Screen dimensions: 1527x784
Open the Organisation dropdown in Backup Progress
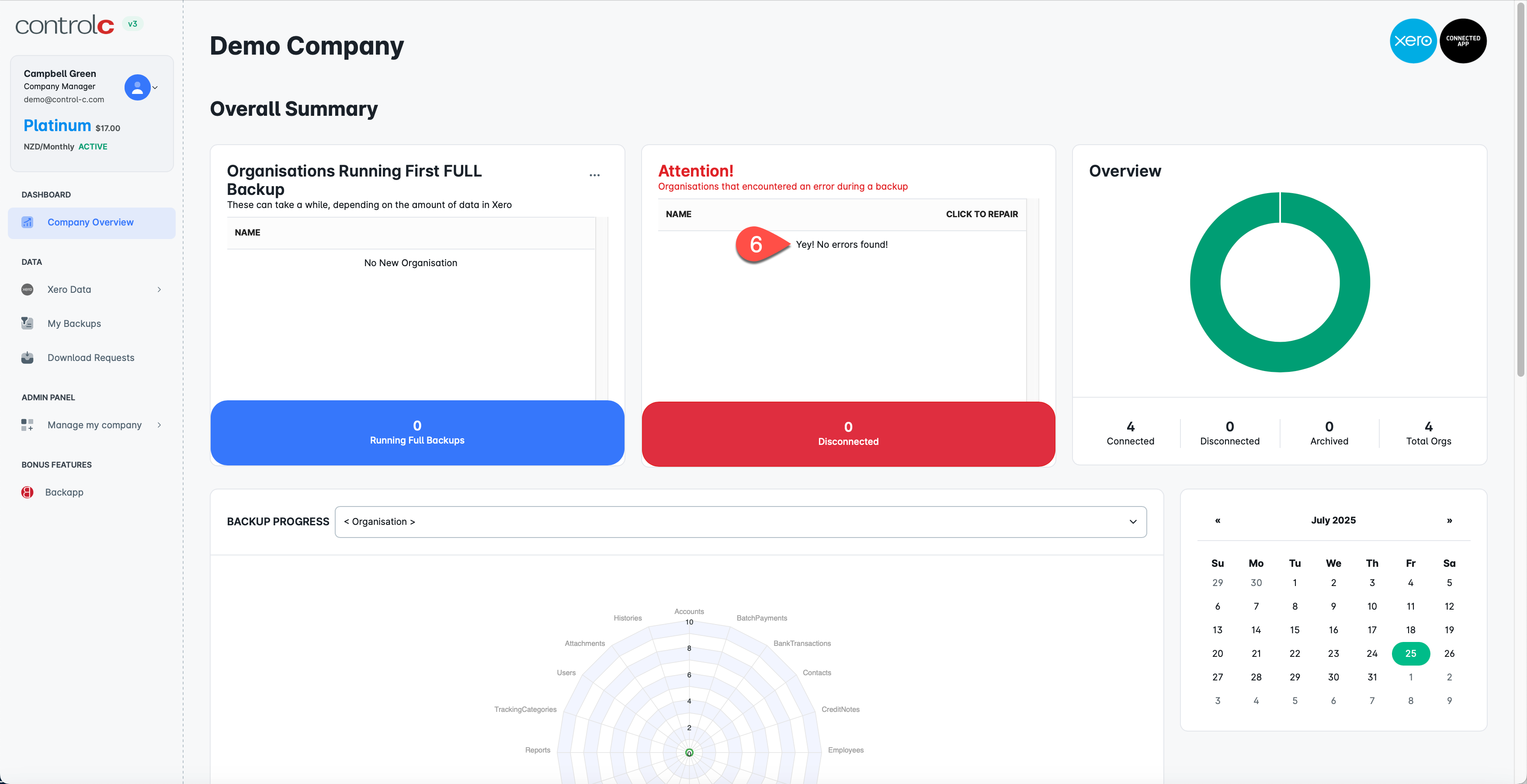click(x=740, y=522)
